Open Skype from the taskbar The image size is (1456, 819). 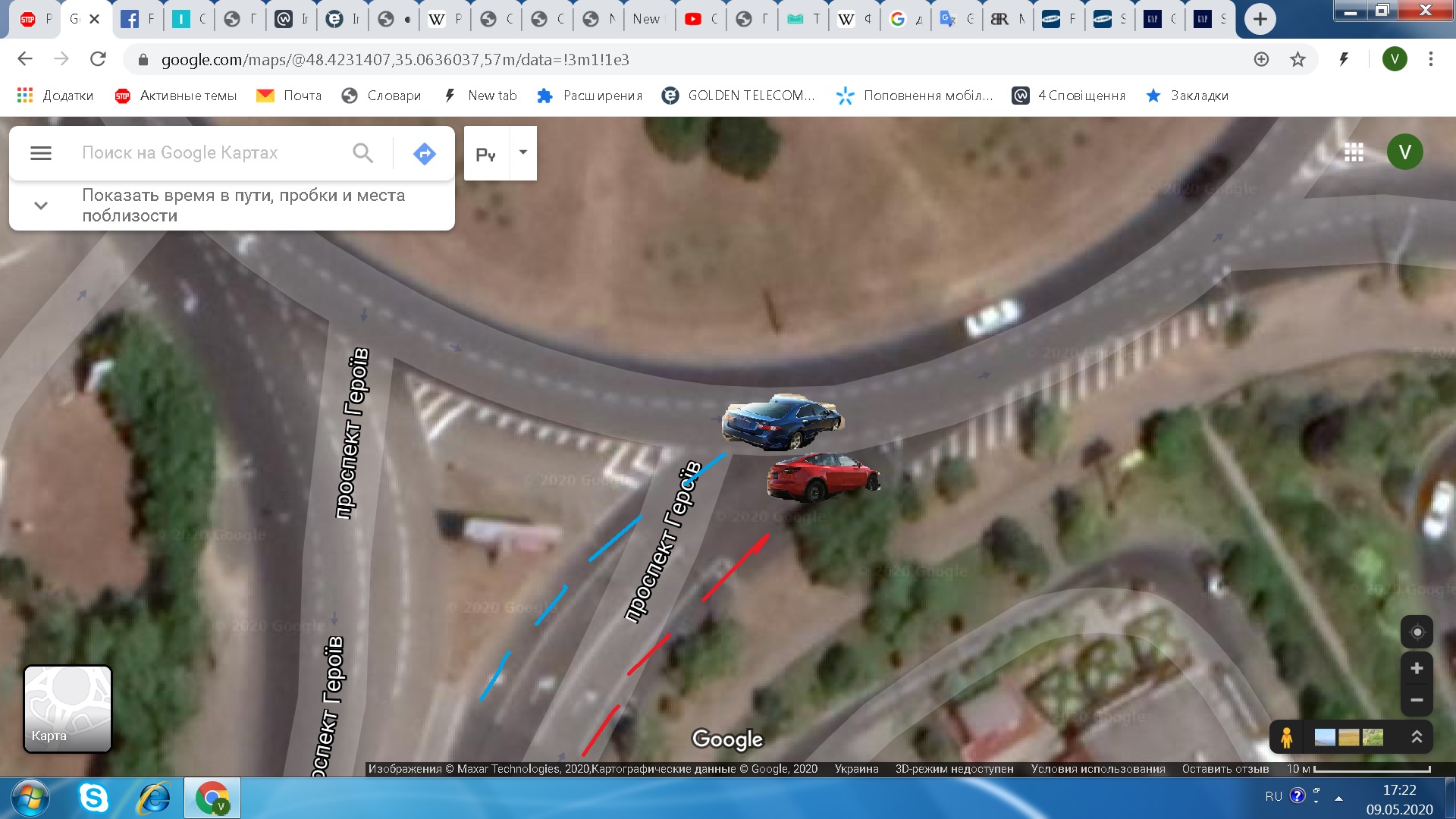(94, 798)
